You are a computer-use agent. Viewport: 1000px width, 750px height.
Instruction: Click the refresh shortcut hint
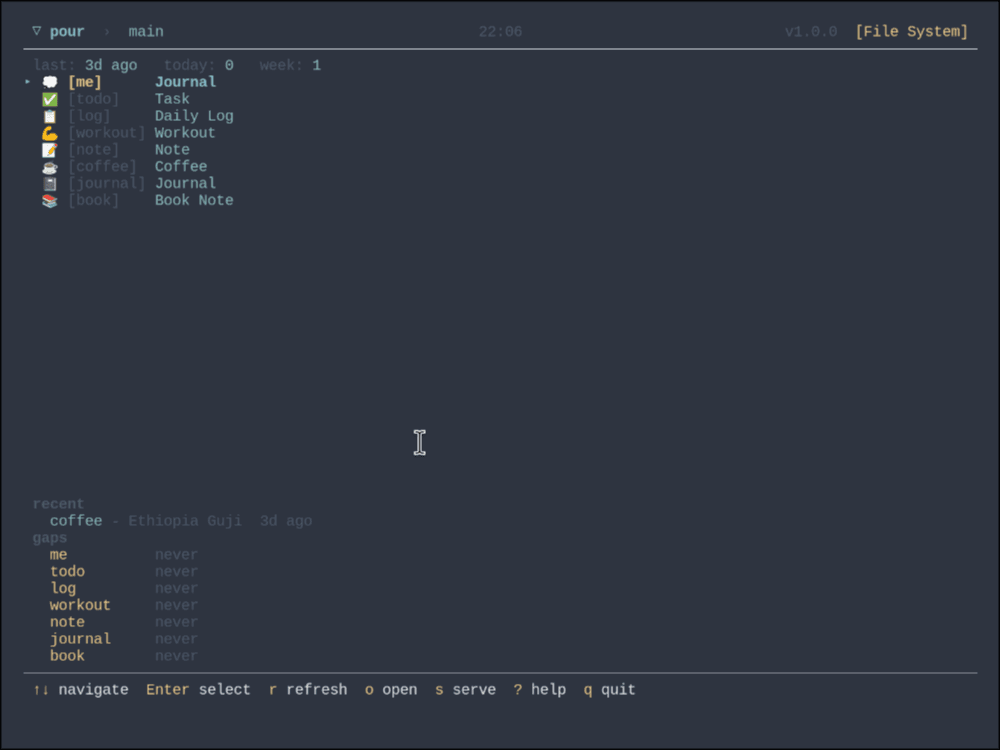point(308,689)
